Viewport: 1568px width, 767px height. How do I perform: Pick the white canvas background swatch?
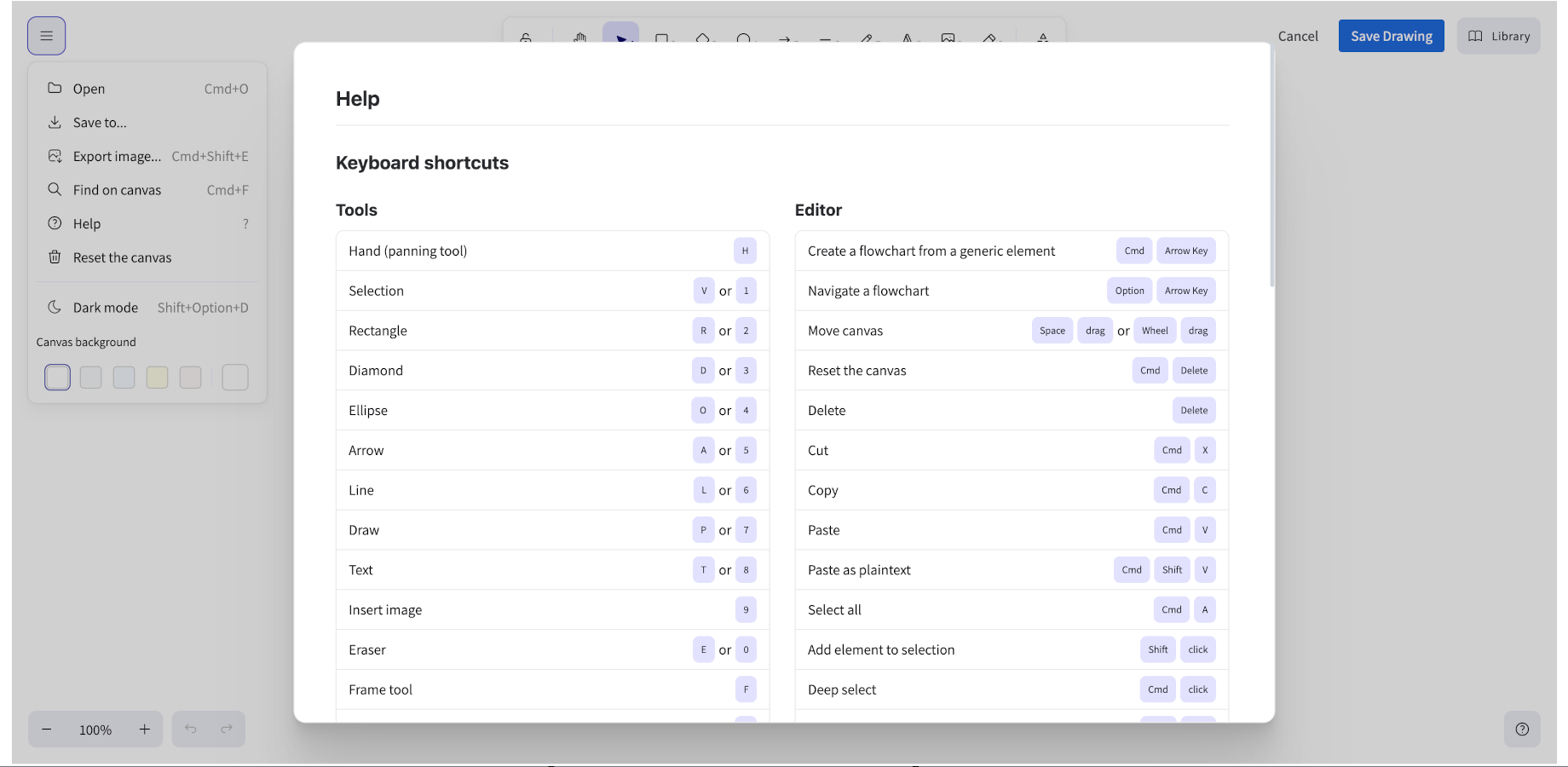tap(57, 377)
